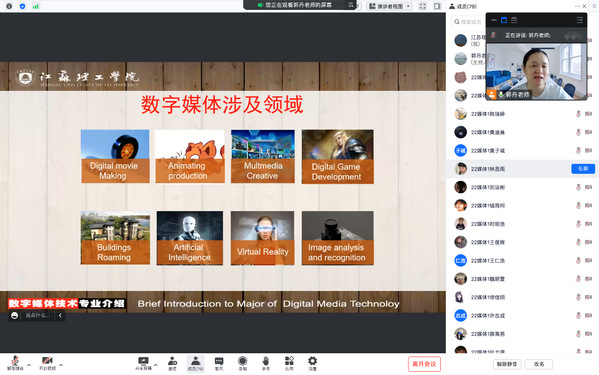Screen dimensions: 599x375
Task: Open the apps icon in toolbar
Action: pos(289,363)
